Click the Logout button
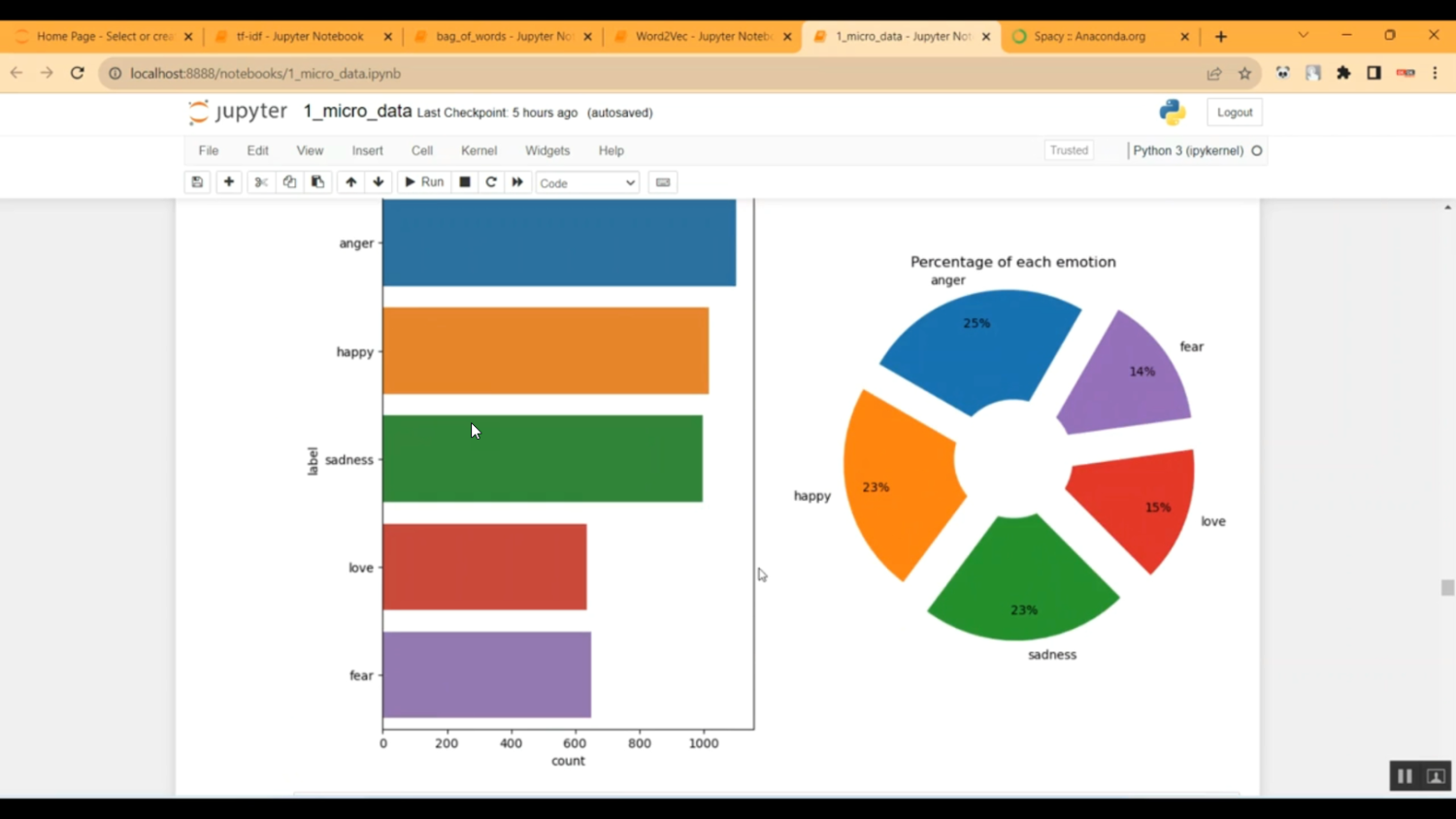The image size is (1456, 819). pyautogui.click(x=1234, y=112)
